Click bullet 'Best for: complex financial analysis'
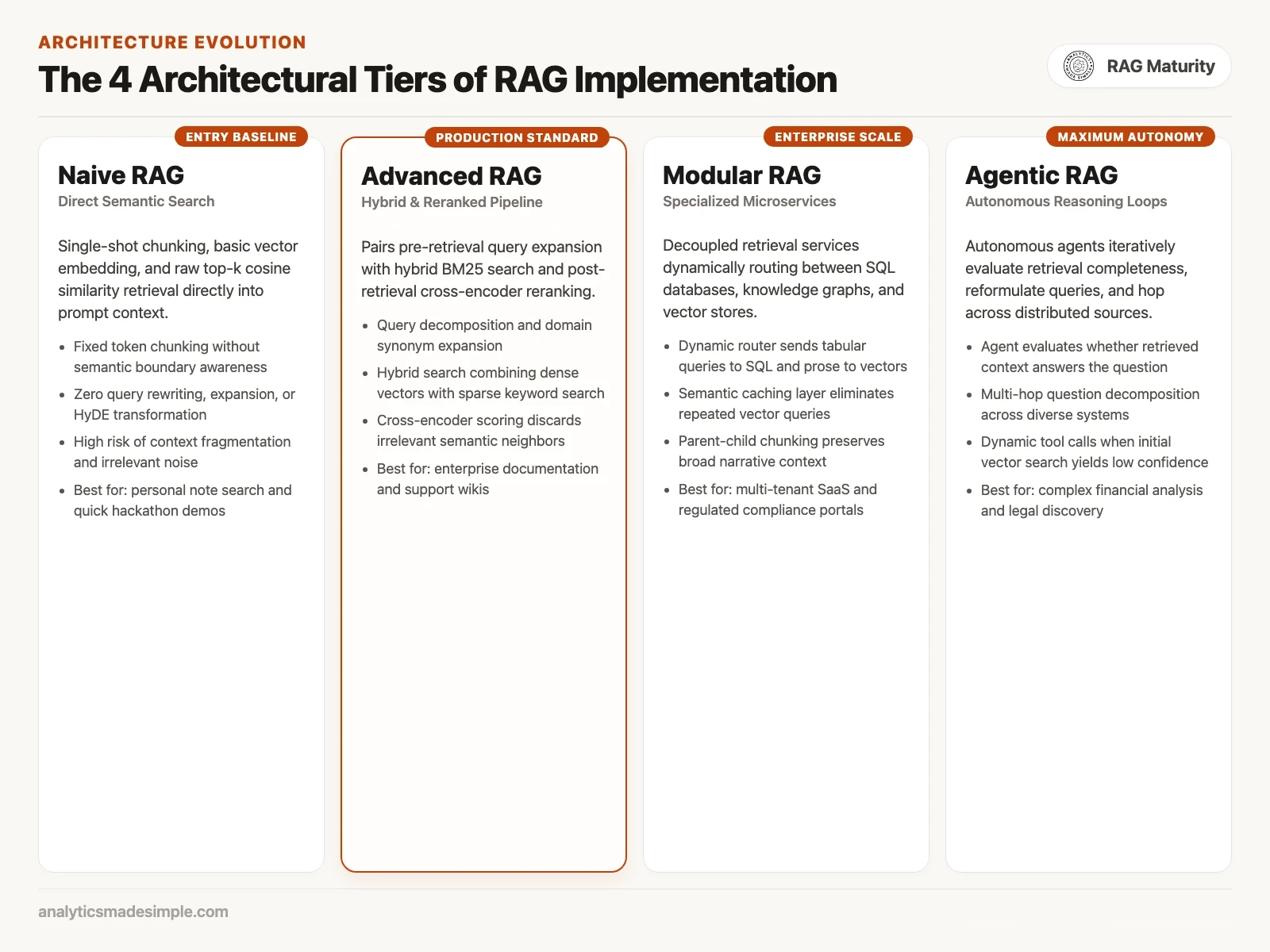Viewport: 1270px width, 952px height. tap(1091, 501)
